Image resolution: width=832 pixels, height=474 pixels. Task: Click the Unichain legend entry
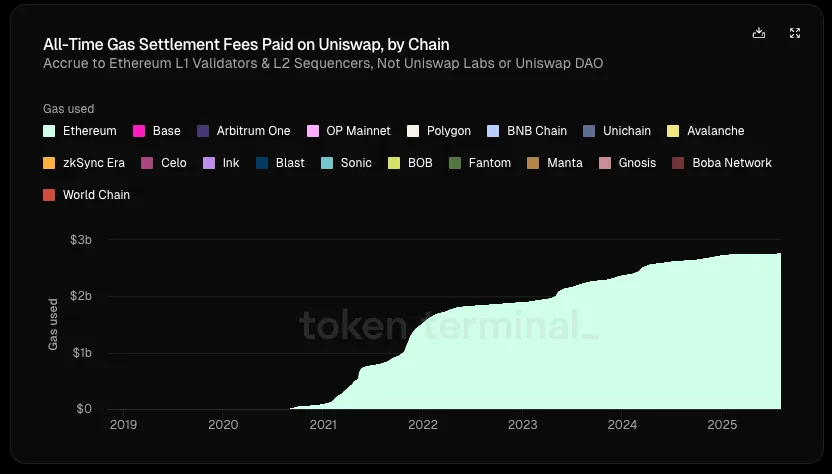point(617,131)
